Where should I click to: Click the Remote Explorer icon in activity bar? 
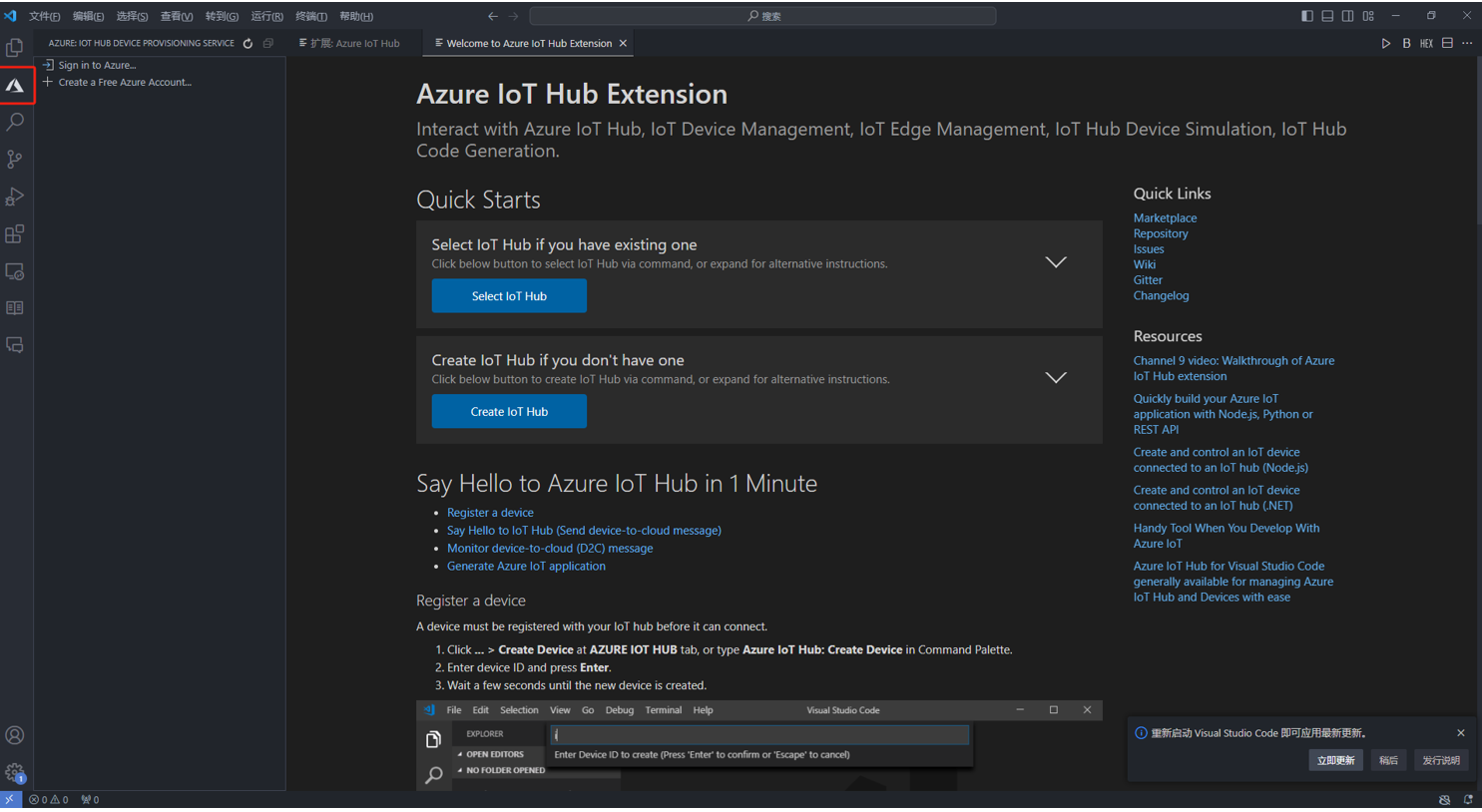(x=15, y=271)
